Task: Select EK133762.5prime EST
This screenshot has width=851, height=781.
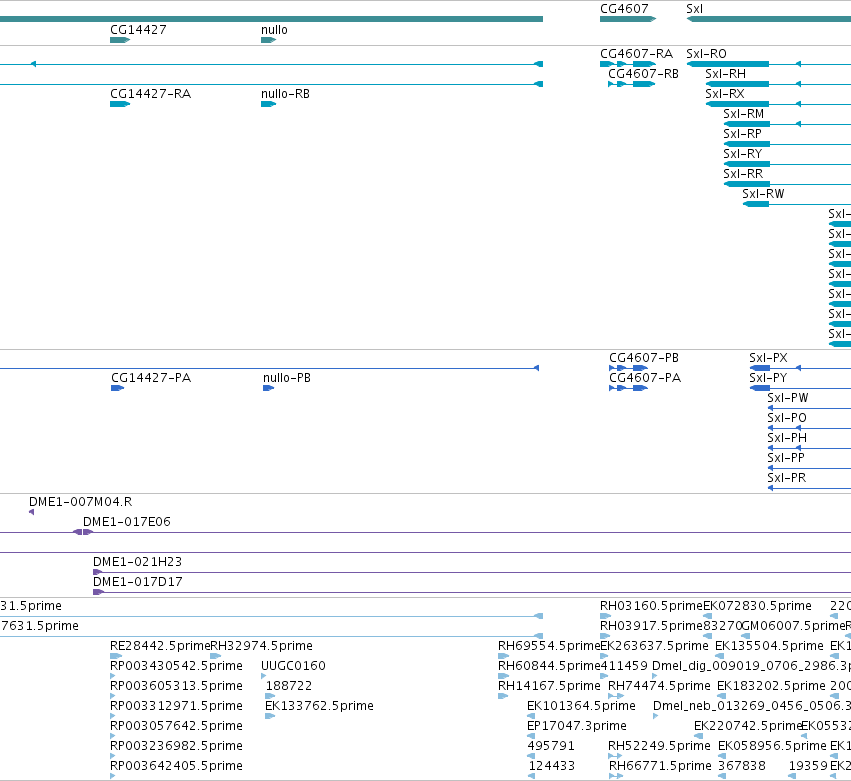Action: [x=270, y=716]
